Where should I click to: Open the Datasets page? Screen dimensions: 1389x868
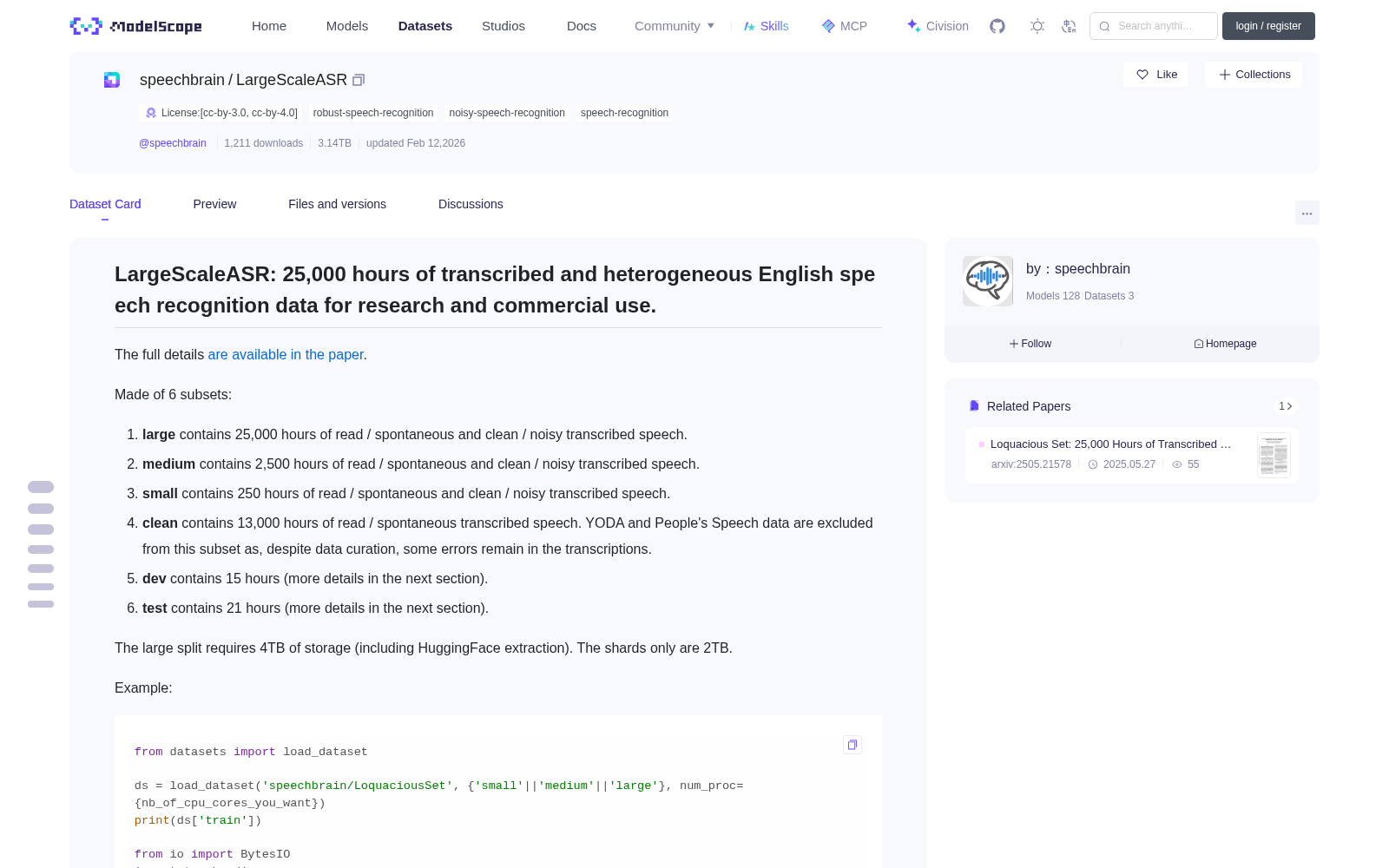tap(425, 26)
